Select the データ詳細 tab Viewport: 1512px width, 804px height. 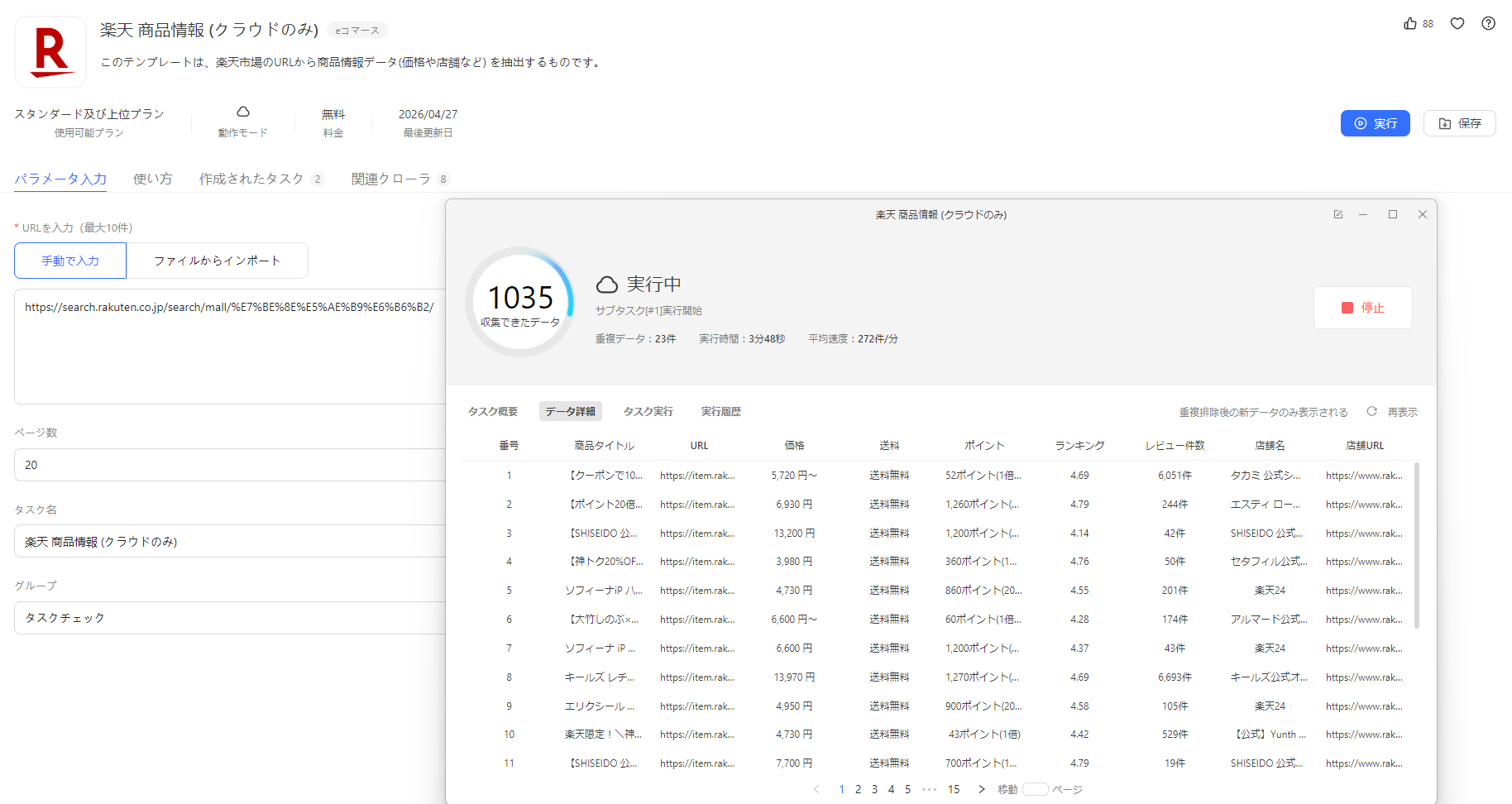(x=570, y=411)
